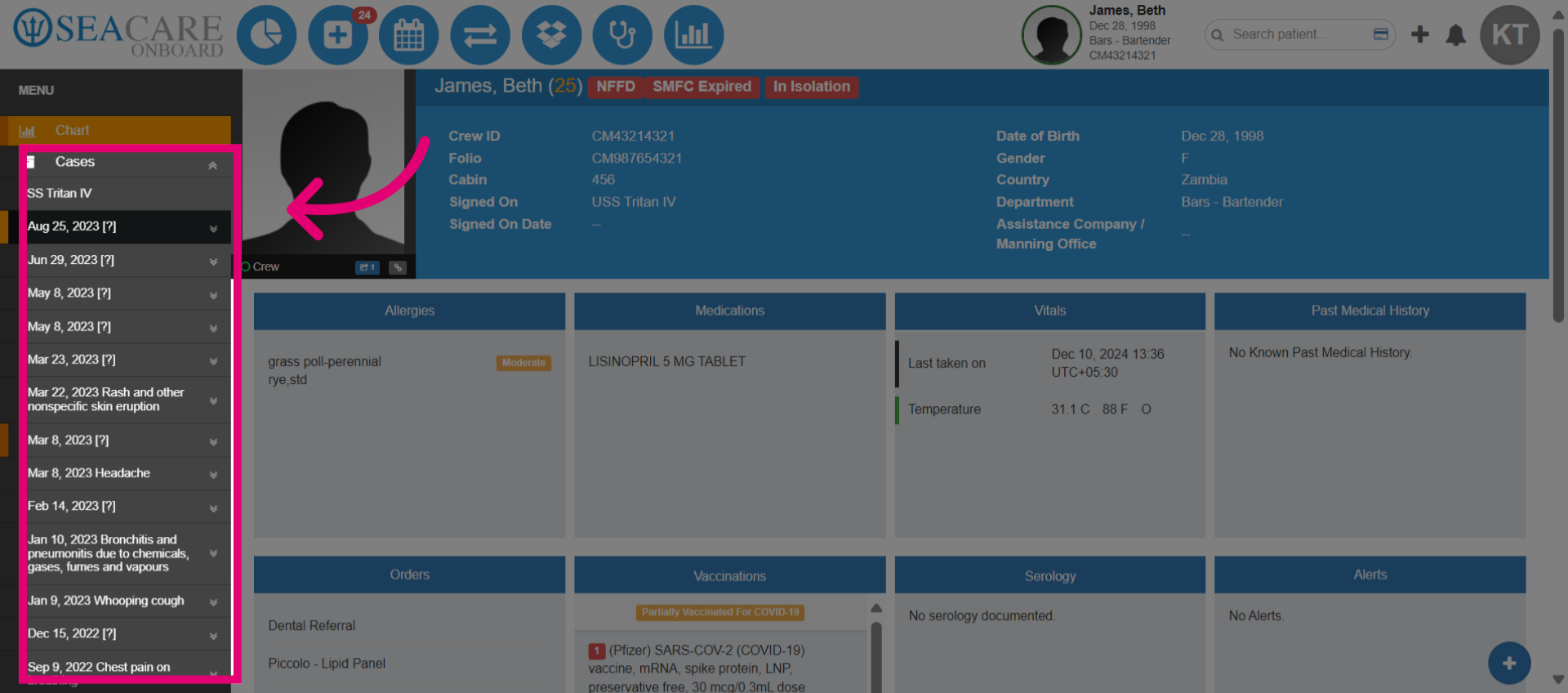Click the grass poll-perennial rye allergy entry
1568x693 pixels.
pyautogui.click(x=324, y=371)
